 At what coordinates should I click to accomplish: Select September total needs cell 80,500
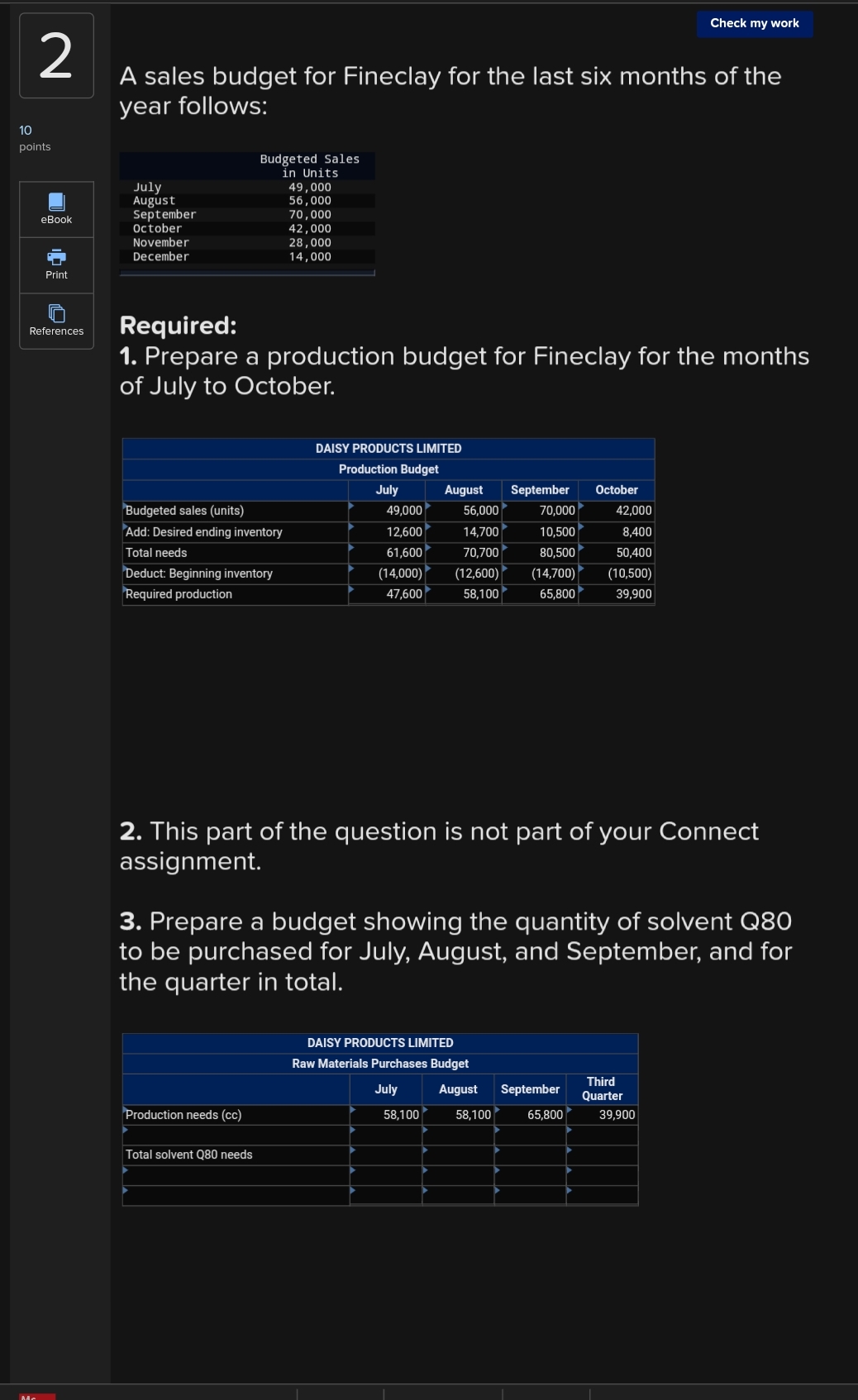click(x=540, y=553)
